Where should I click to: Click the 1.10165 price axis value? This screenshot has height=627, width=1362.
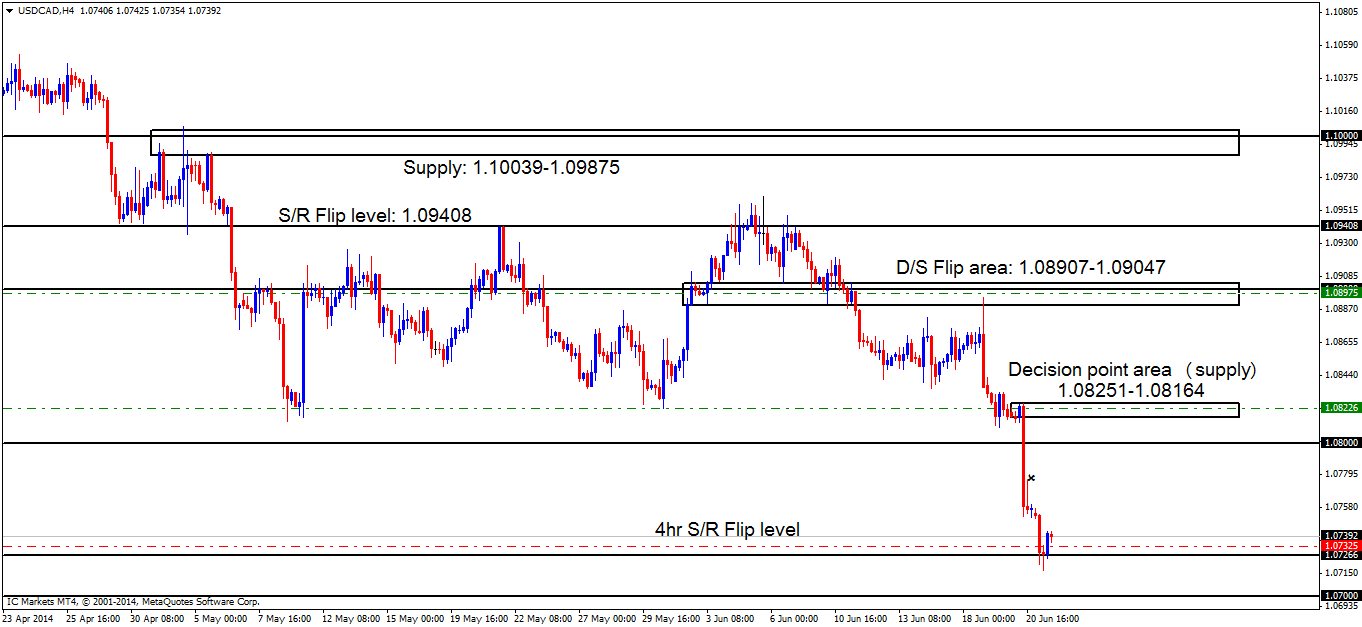[x=1340, y=111]
